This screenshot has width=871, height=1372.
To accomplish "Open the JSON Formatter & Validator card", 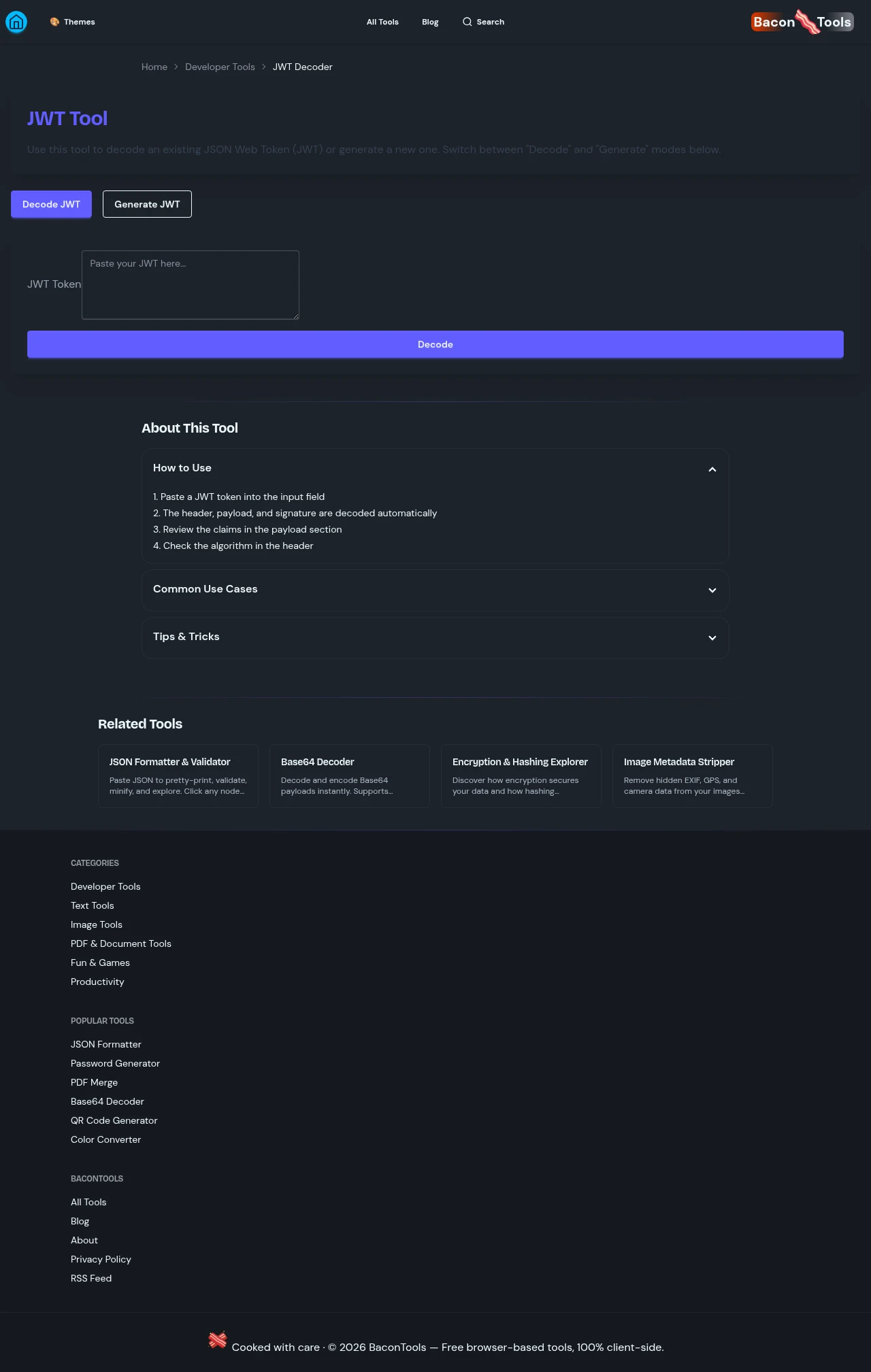I will click(178, 775).
